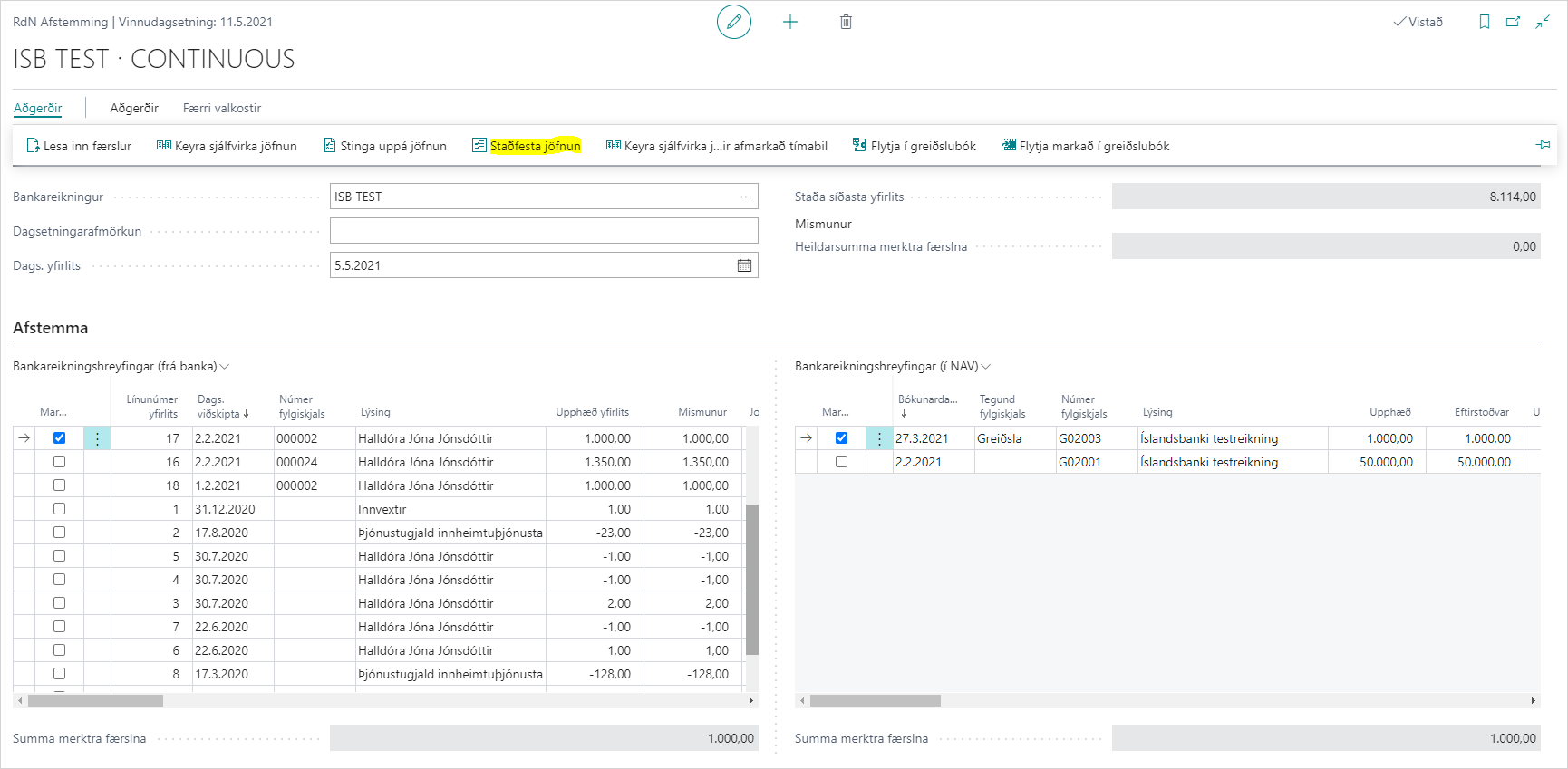Click the plus icon to create new
Screen dimensions: 1568x769
pyautogui.click(x=790, y=22)
